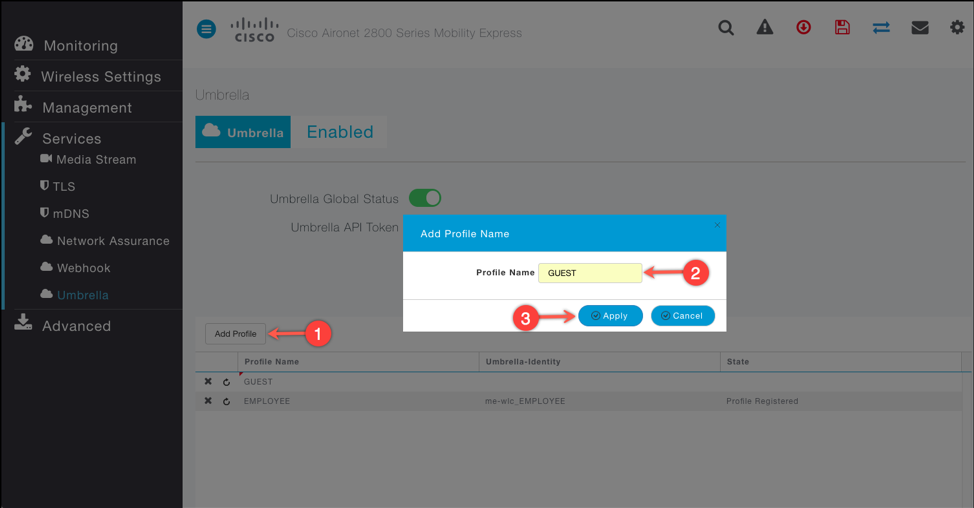Delete the GUEST profile with X icon

coord(208,382)
